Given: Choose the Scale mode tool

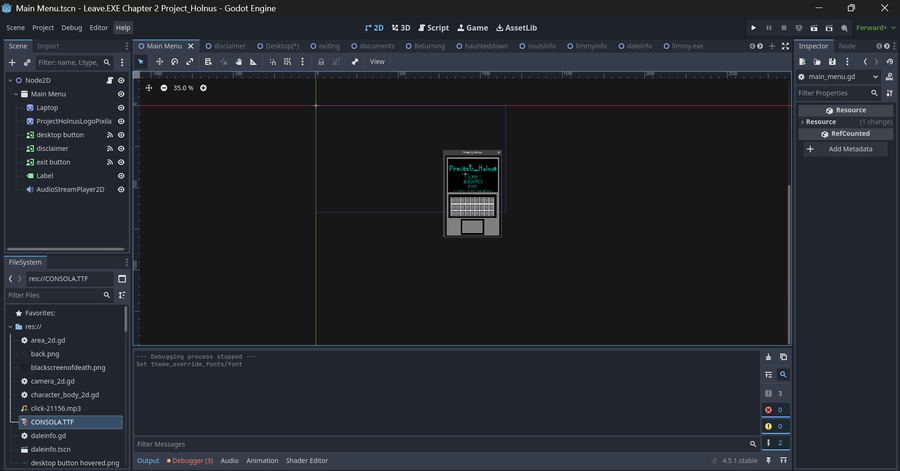Looking at the screenshot, I should 190,62.
